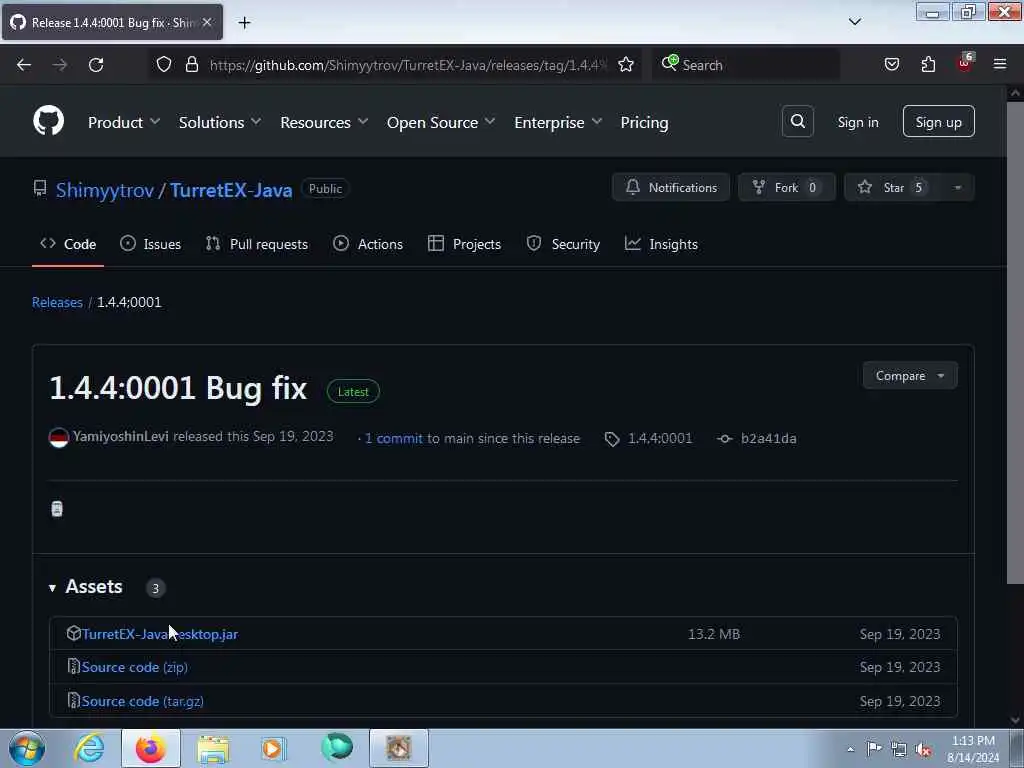The image size is (1024, 768).
Task: Switch to the Insights tab
Action: pyautogui.click(x=661, y=244)
